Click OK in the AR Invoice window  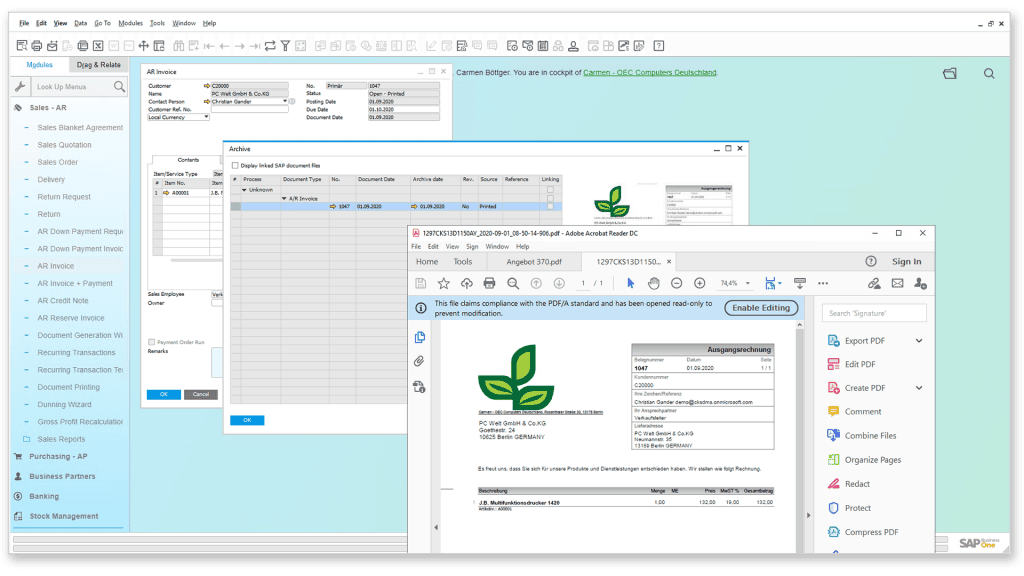point(164,394)
